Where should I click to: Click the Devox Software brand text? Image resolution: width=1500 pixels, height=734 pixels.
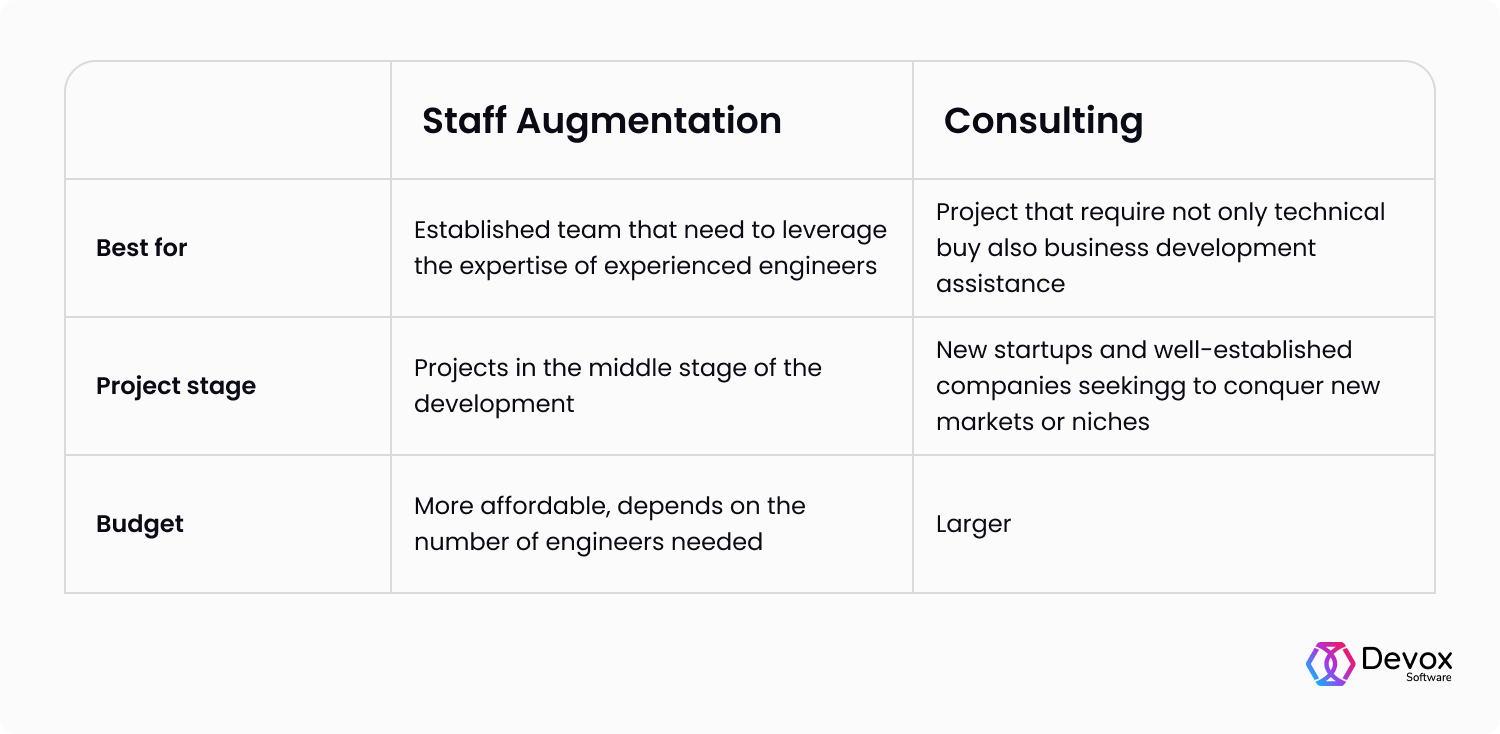[x=1407, y=664]
